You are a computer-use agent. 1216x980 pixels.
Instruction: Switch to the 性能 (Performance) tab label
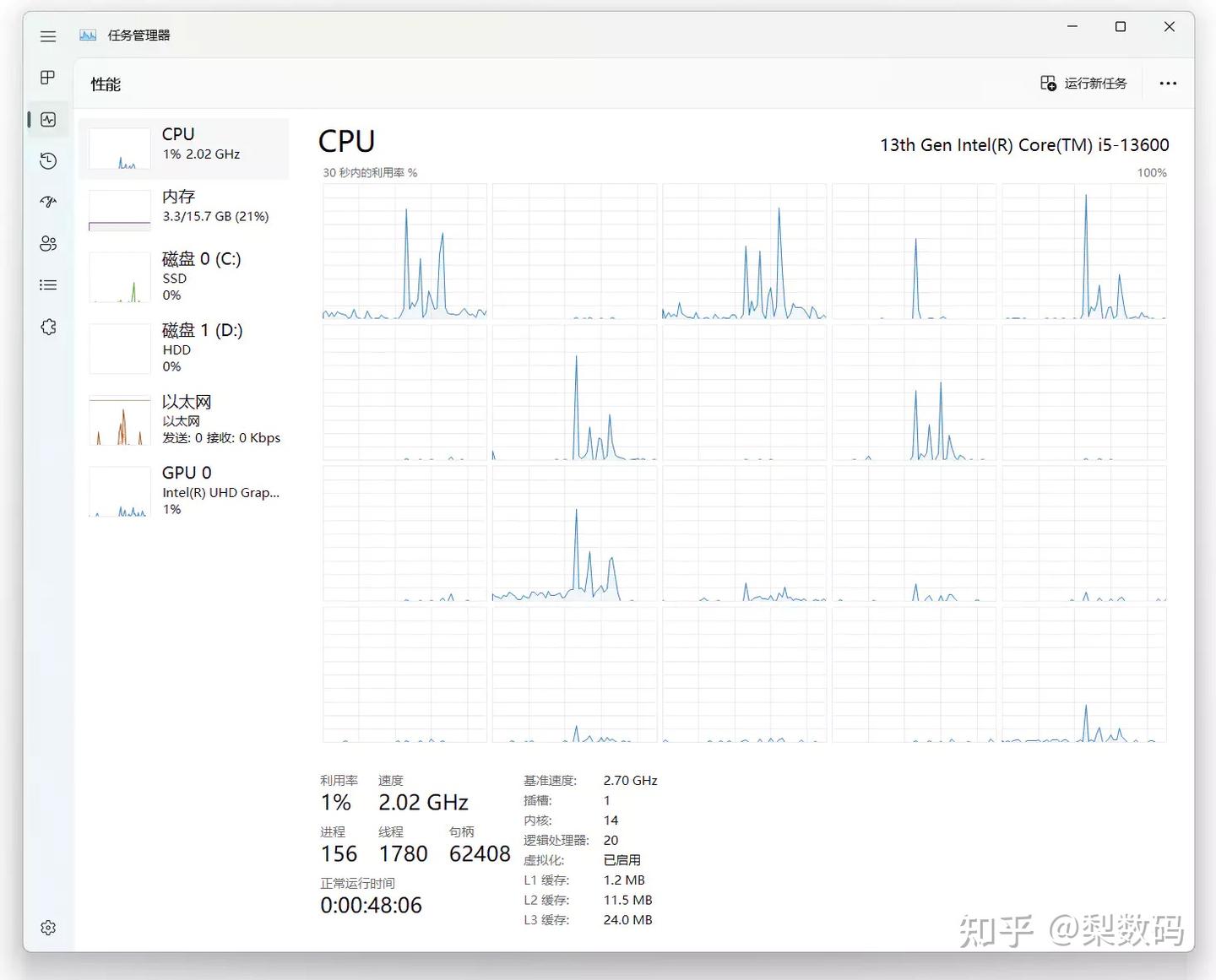pos(106,84)
